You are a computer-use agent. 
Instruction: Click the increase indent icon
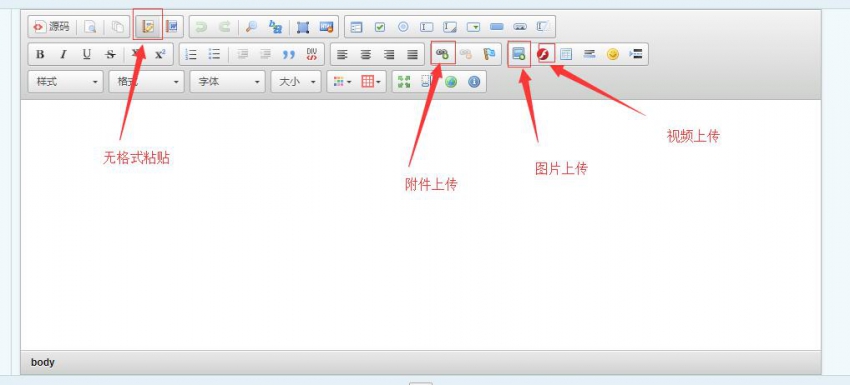pos(266,54)
